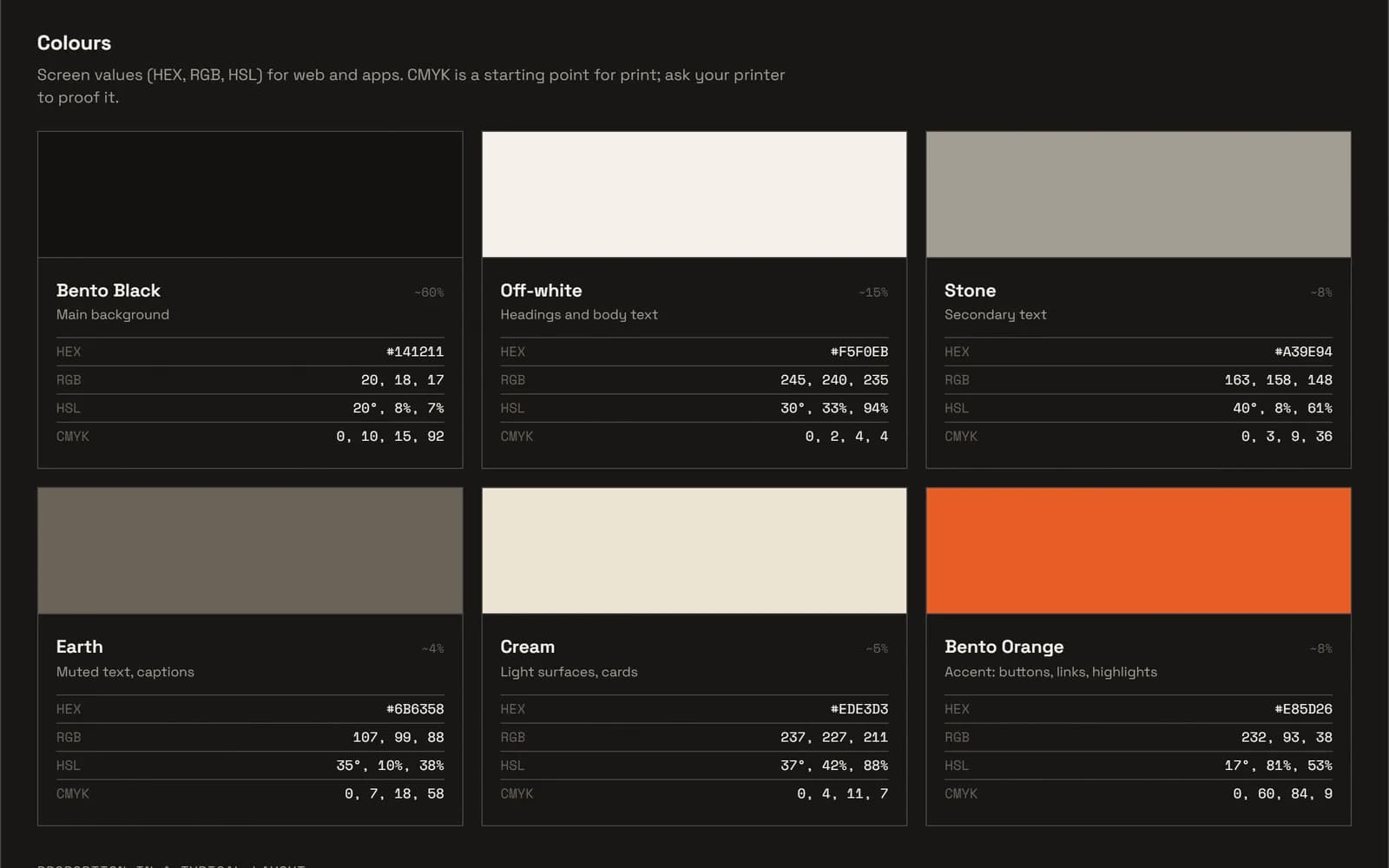Click Cream CMYK value 0, 4, 11, 7
This screenshot has width=1389, height=868.
tap(842, 793)
